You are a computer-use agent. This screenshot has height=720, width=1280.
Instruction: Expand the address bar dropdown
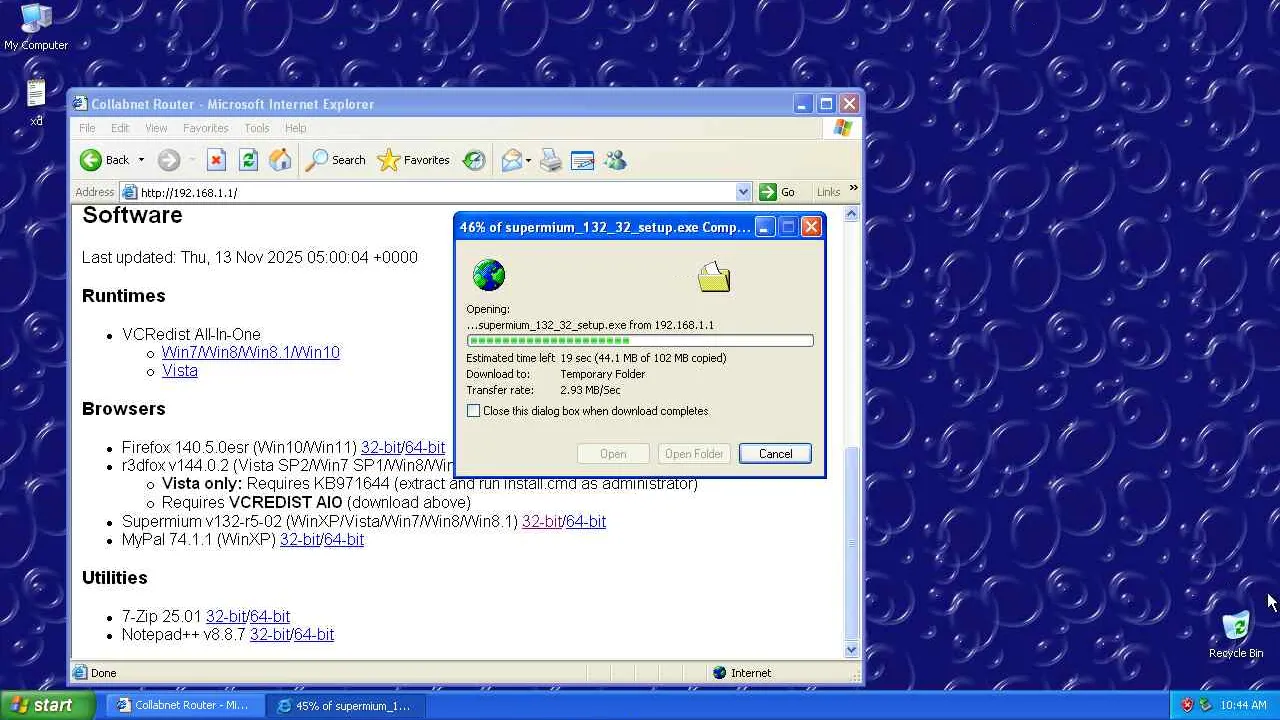tap(743, 192)
